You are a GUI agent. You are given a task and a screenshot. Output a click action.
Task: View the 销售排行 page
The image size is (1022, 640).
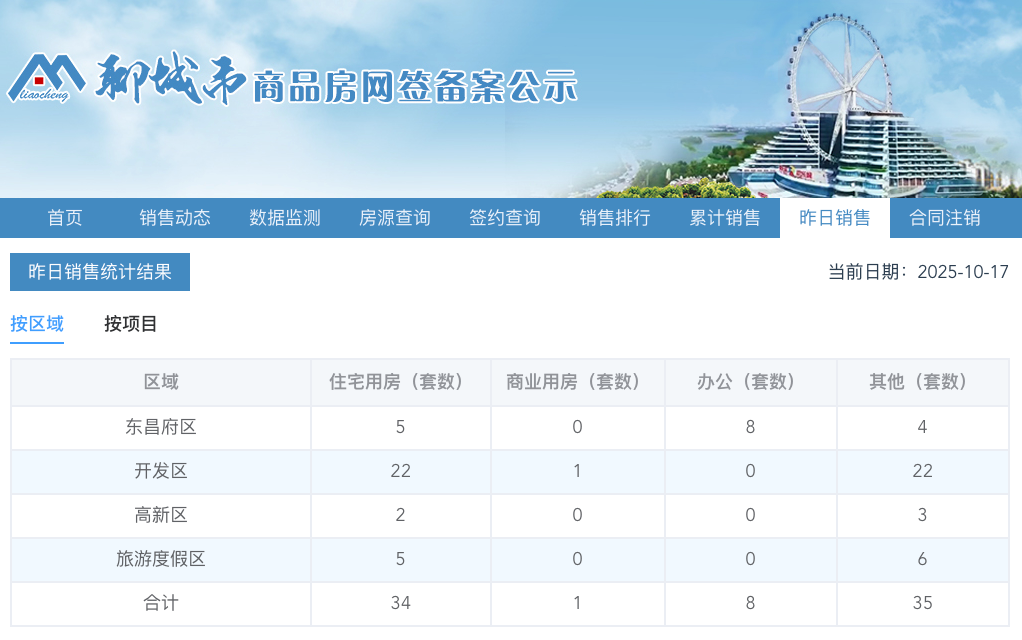614,218
